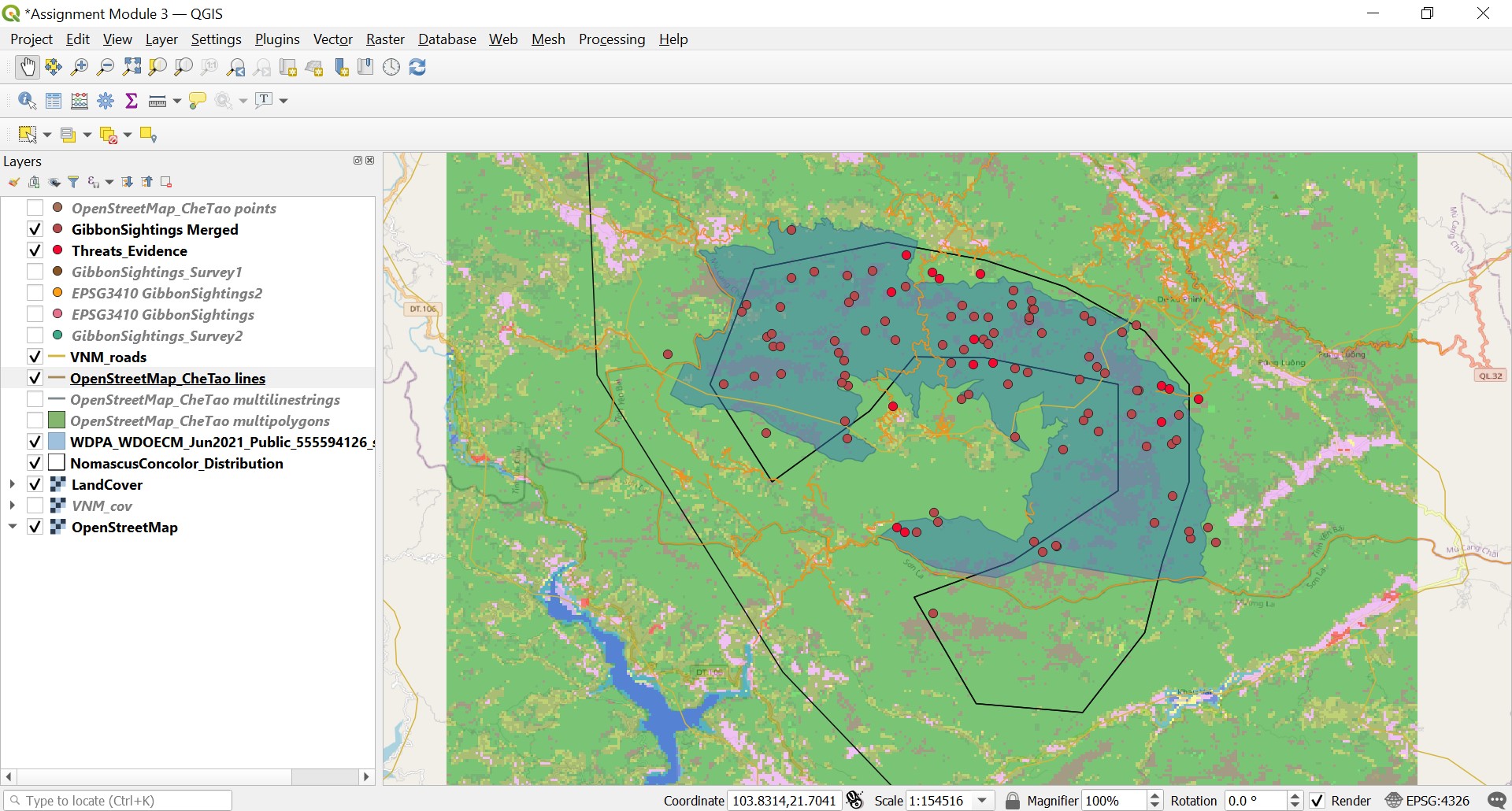This screenshot has width=1512, height=811.
Task: Click the Zoom Full extent icon
Action: (x=132, y=68)
